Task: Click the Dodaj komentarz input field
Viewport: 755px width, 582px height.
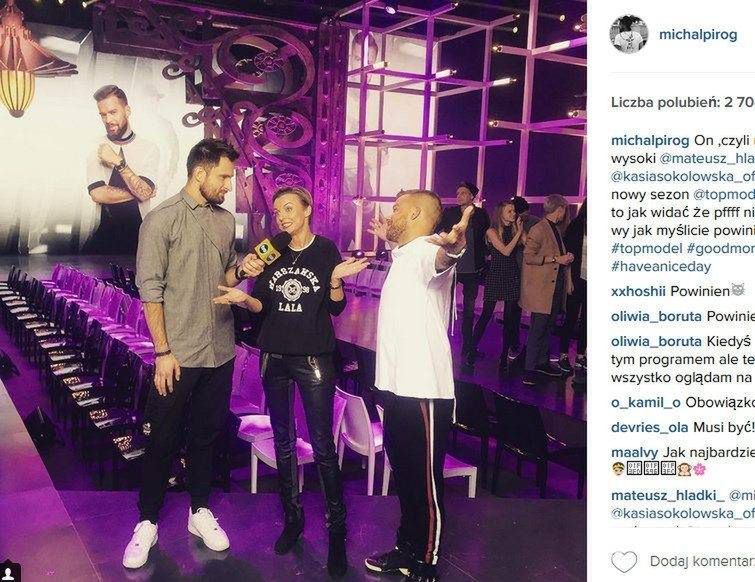Action: (702, 562)
